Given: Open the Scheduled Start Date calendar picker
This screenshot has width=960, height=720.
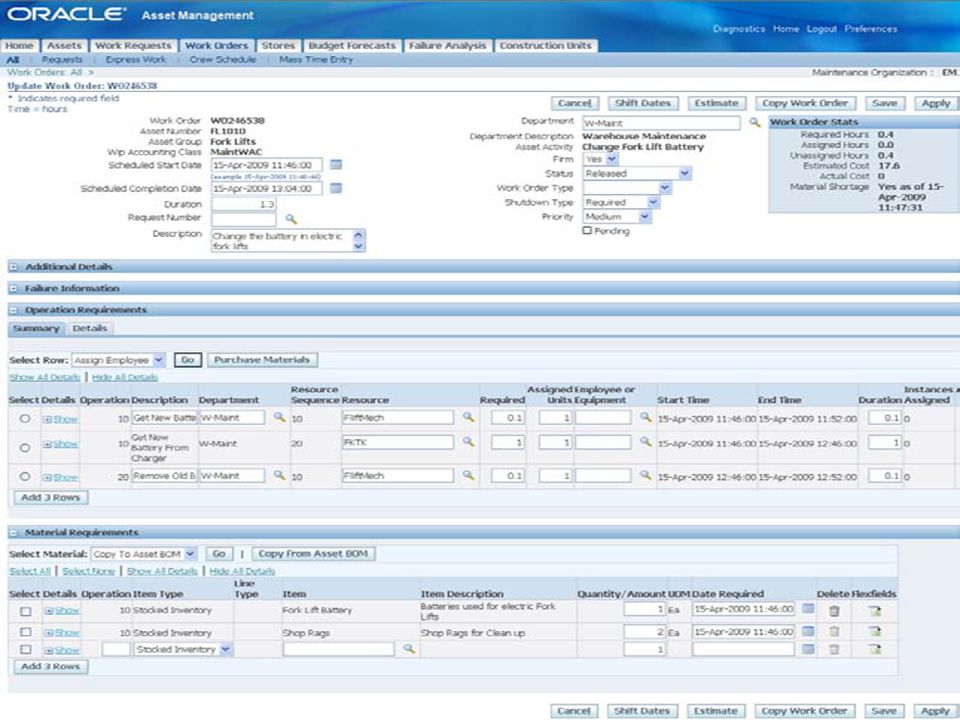Looking at the screenshot, I should (336, 165).
